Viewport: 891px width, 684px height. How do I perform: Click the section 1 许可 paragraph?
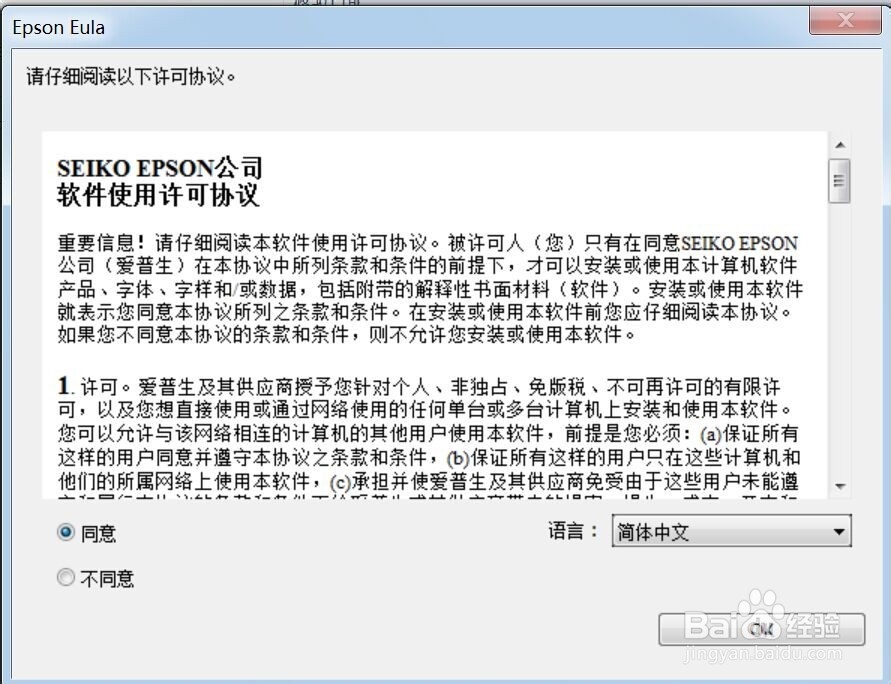click(x=429, y=437)
